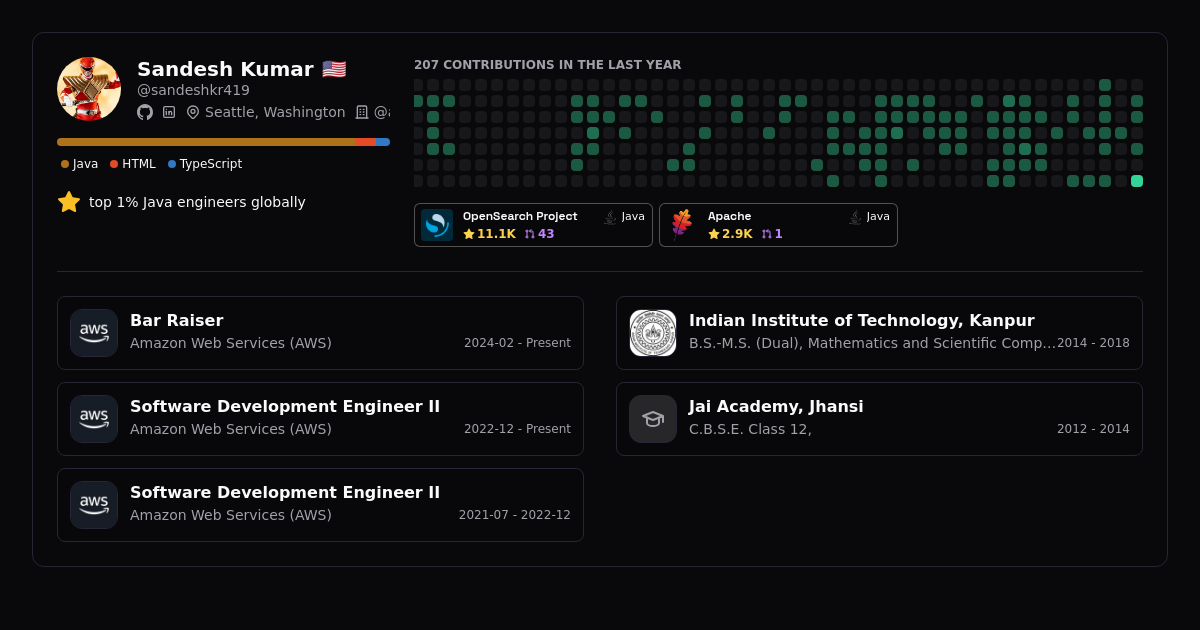Screen dimensions: 1200x630
Task: Open the LinkedIn profile icon
Action: (x=169, y=112)
